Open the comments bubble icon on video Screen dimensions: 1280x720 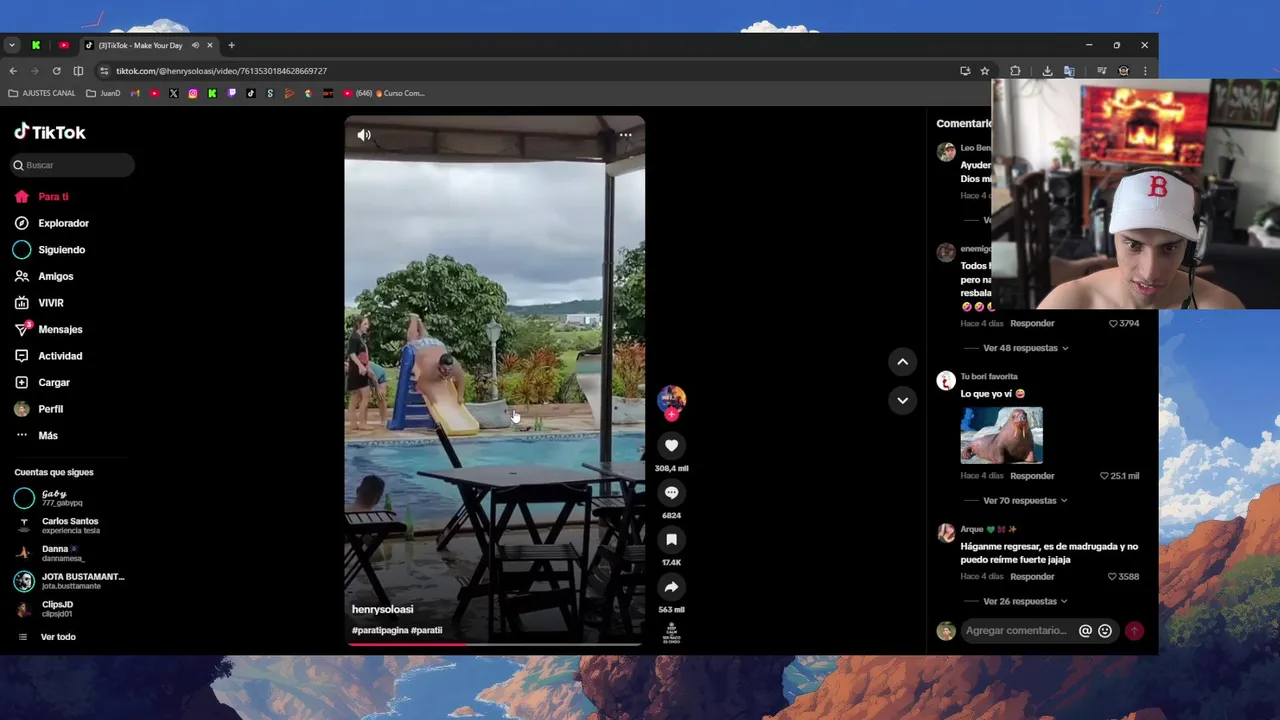(x=671, y=492)
